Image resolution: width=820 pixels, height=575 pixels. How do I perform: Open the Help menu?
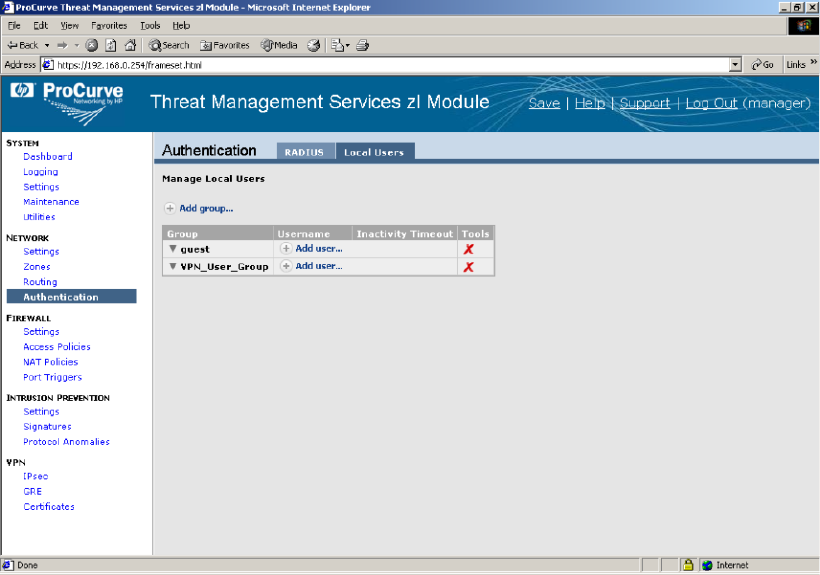point(181,26)
